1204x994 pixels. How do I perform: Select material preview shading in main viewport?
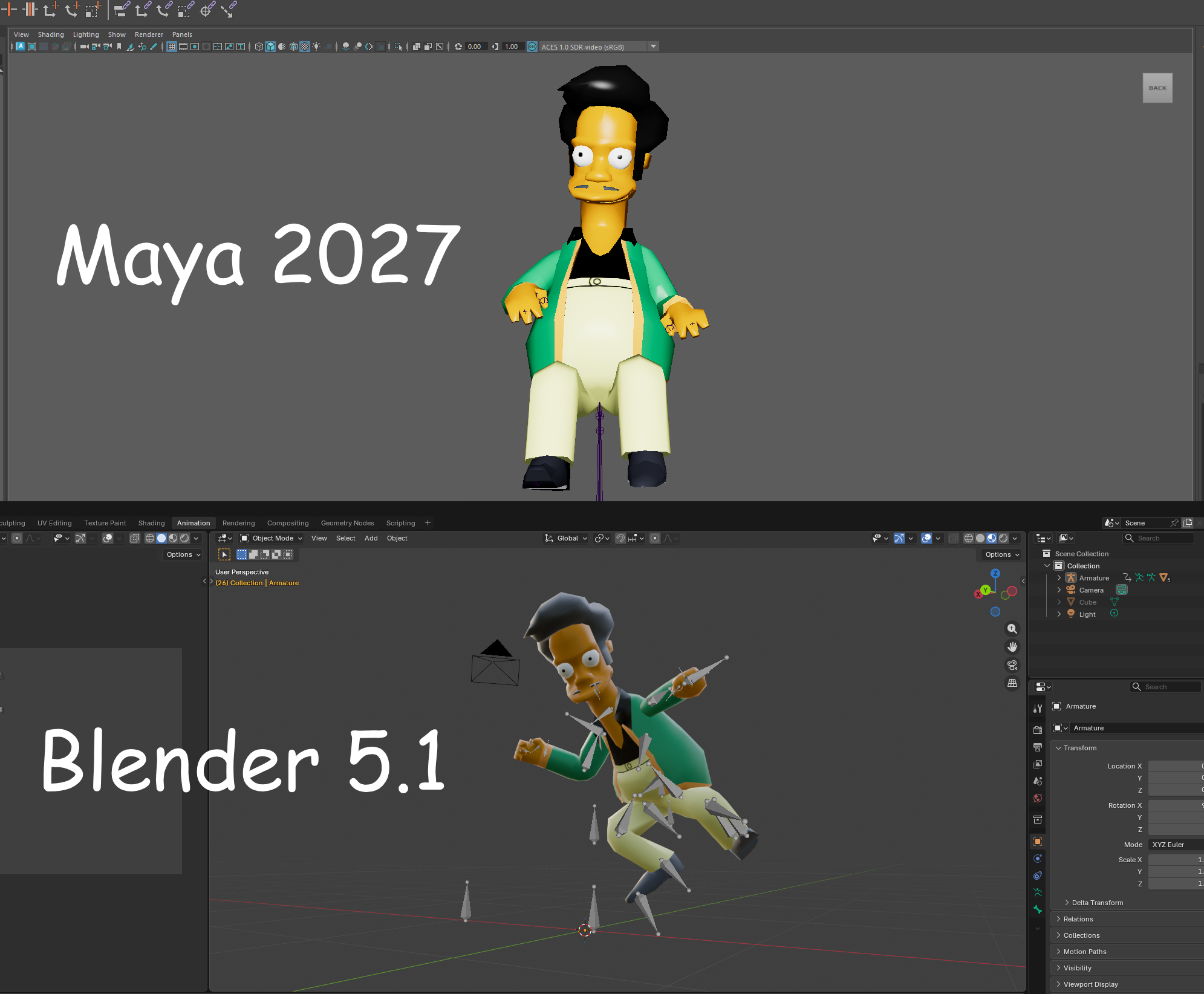click(992, 538)
